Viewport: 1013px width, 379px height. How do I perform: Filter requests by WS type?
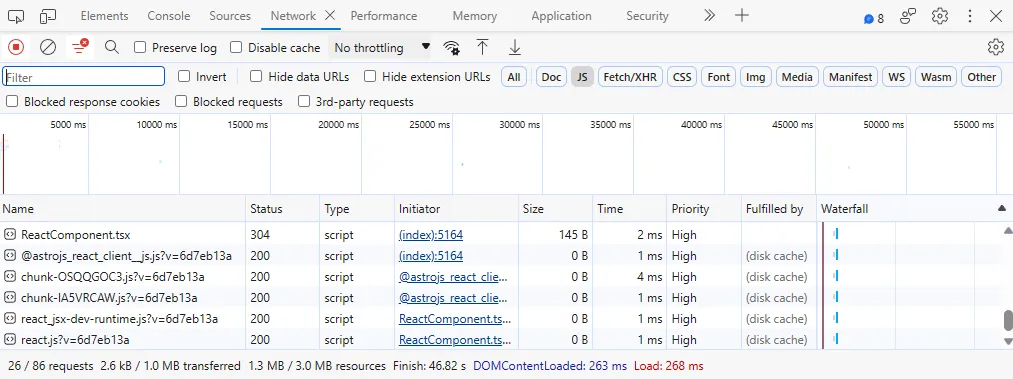[896, 77]
